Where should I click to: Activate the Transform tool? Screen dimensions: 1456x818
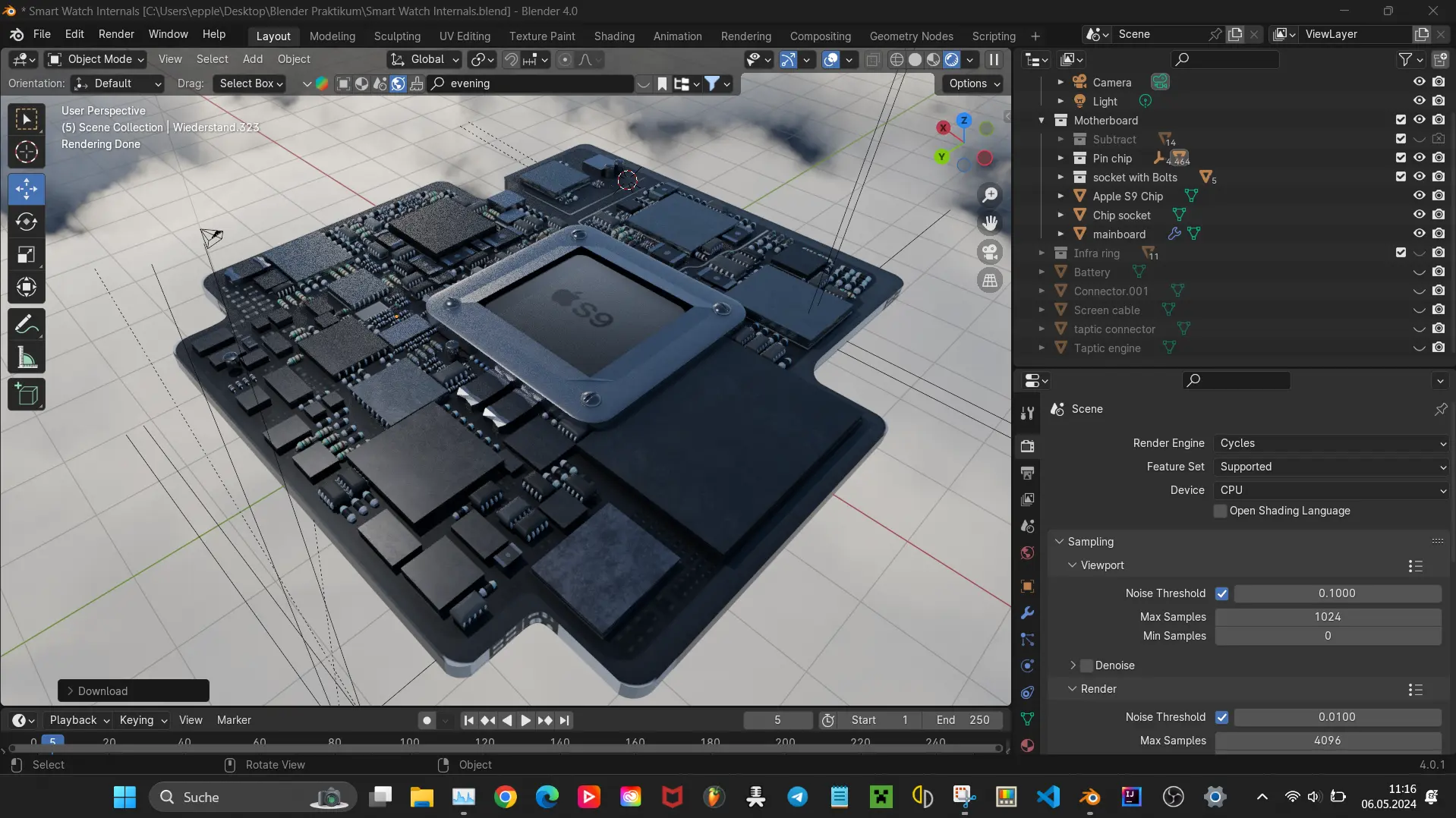click(27, 287)
